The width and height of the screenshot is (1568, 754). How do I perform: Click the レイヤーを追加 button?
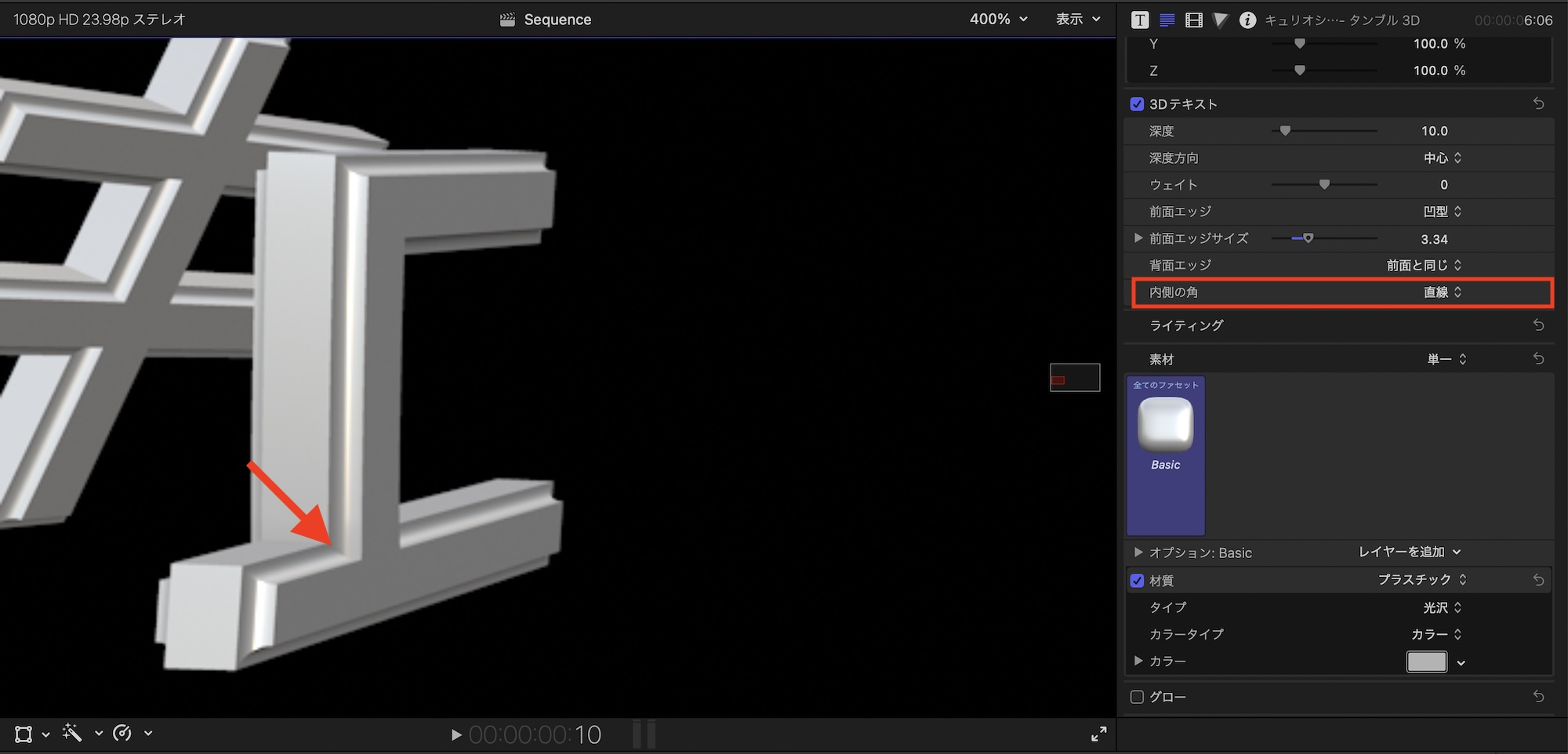tap(1409, 553)
